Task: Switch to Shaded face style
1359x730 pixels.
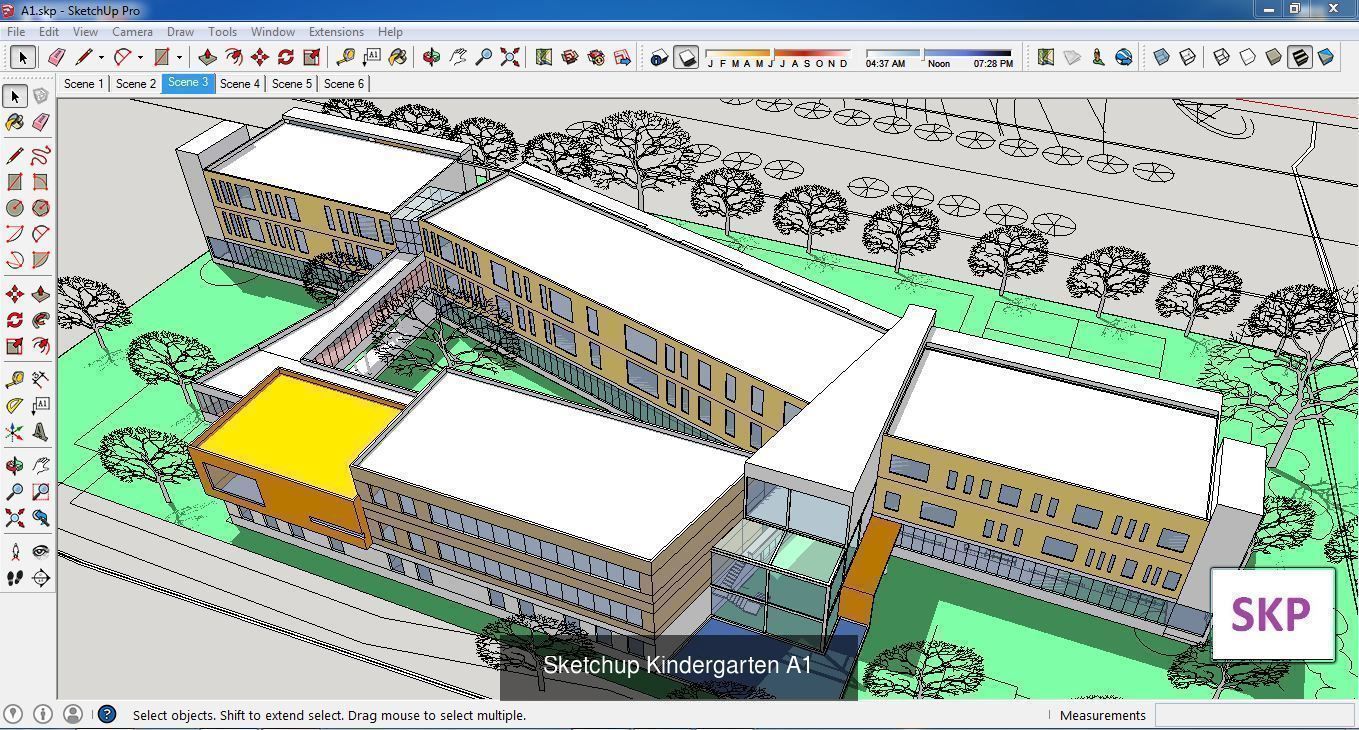Action: pyautogui.click(x=1273, y=57)
